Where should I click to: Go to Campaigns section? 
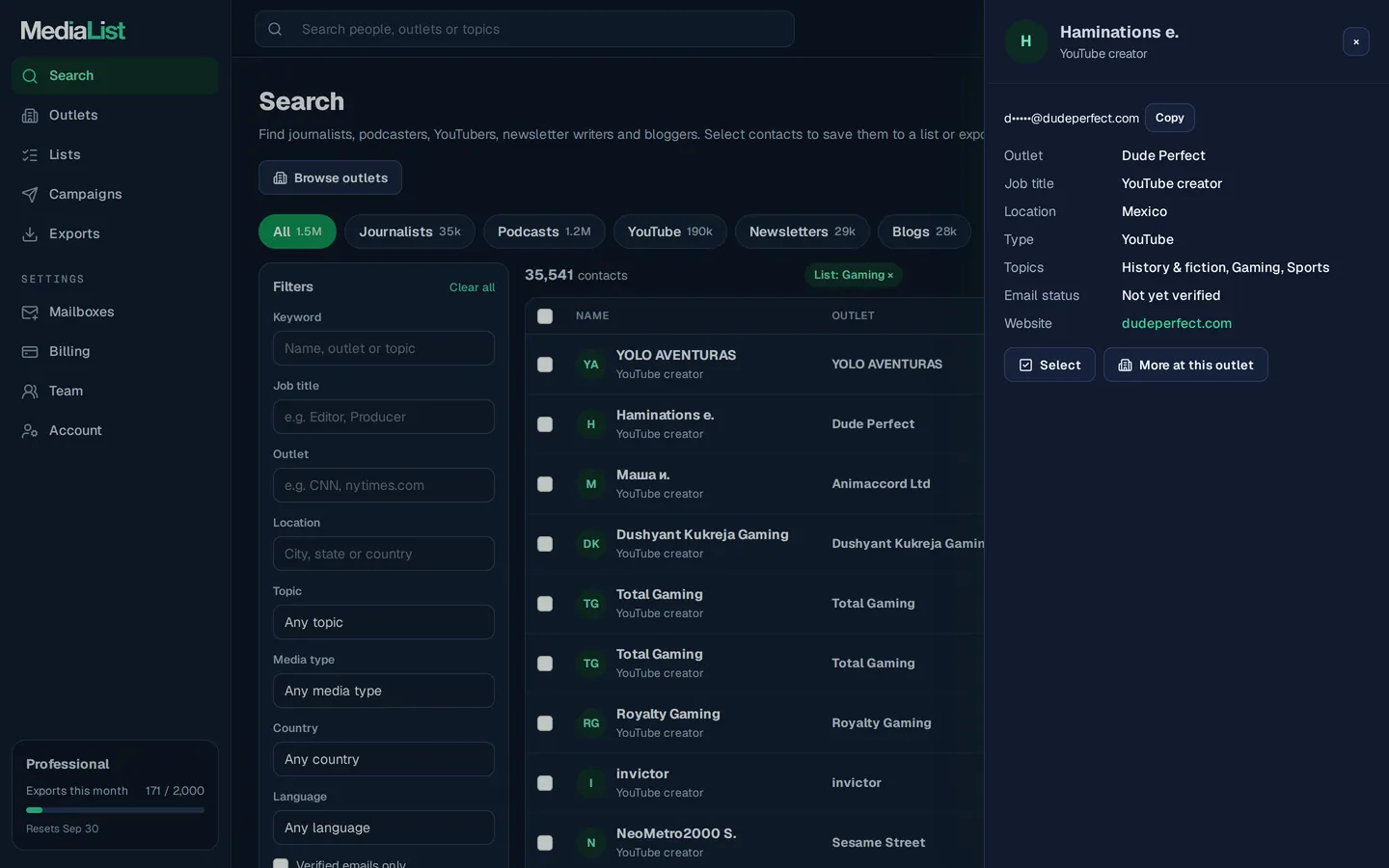(x=115, y=195)
